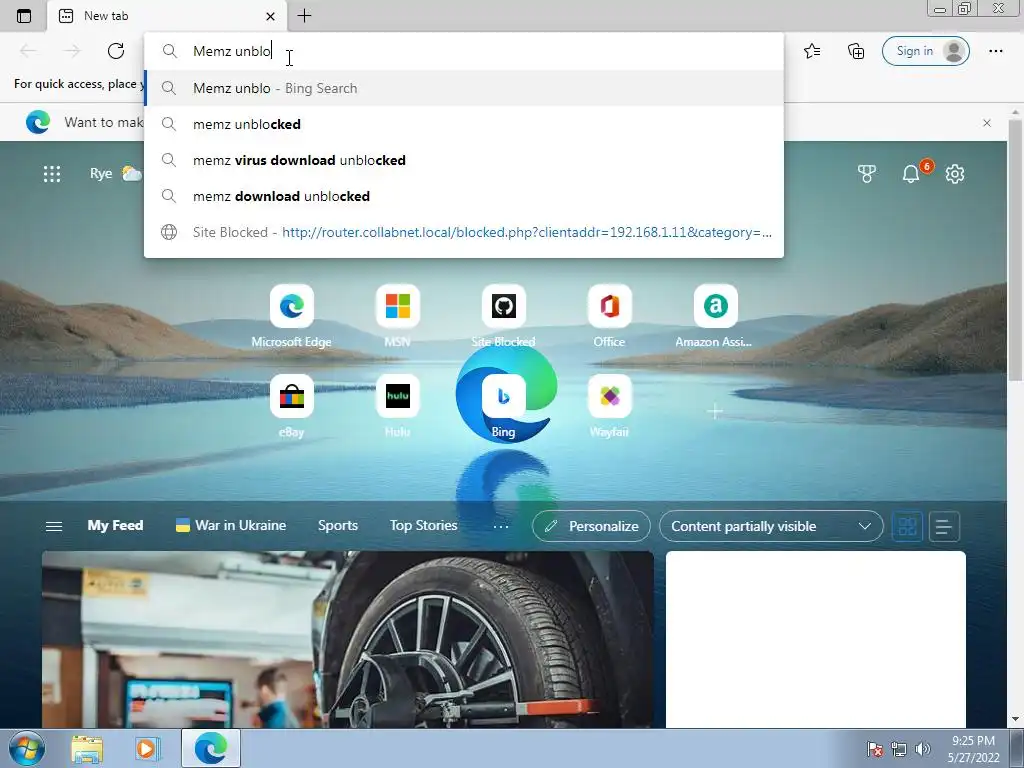The image size is (1024, 768).
Task: Select the My Feed tab
Action: [116, 526]
